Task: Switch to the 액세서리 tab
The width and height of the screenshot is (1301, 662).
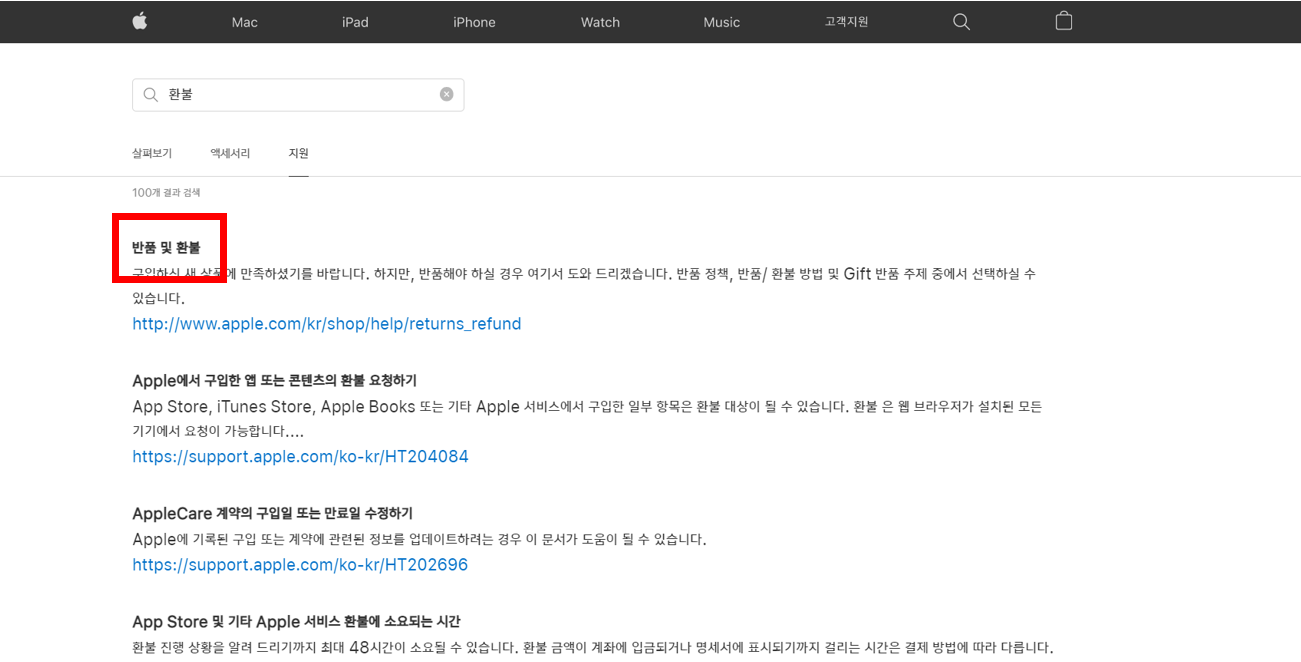Action: pyautogui.click(x=230, y=153)
